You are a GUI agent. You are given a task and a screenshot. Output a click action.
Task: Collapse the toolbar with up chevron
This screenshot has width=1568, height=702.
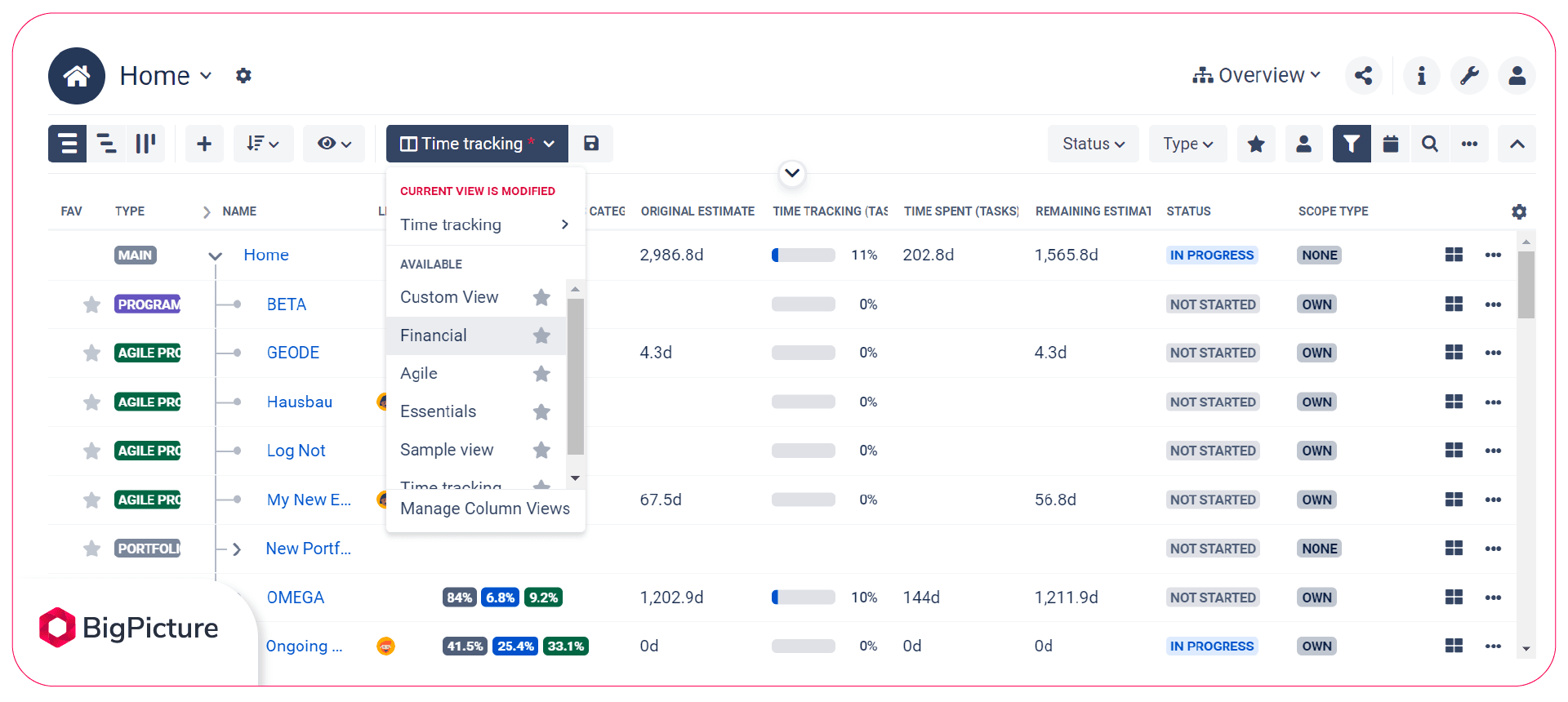point(1517,144)
